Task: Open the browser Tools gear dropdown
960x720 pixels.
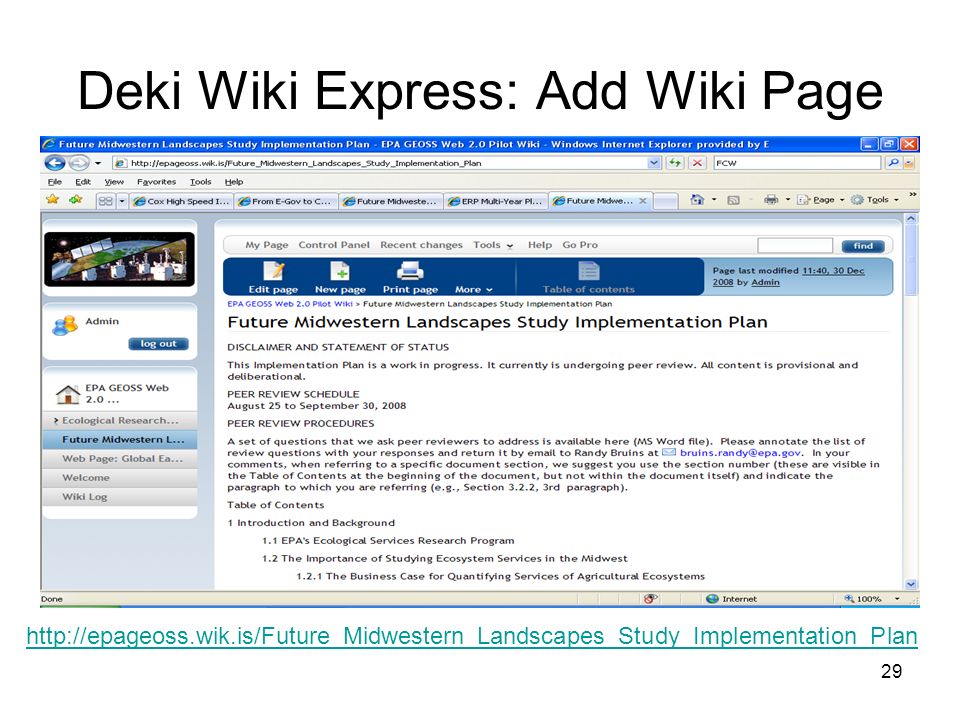Action: click(875, 200)
